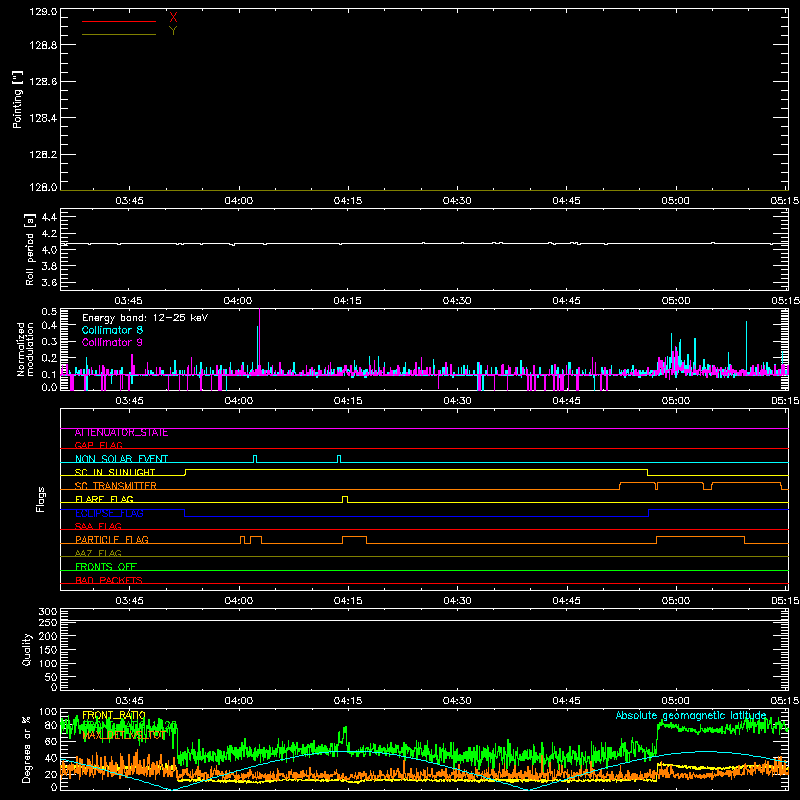Click the FLARE_FLAG label
The width and height of the screenshot is (800, 800).
pos(104,499)
